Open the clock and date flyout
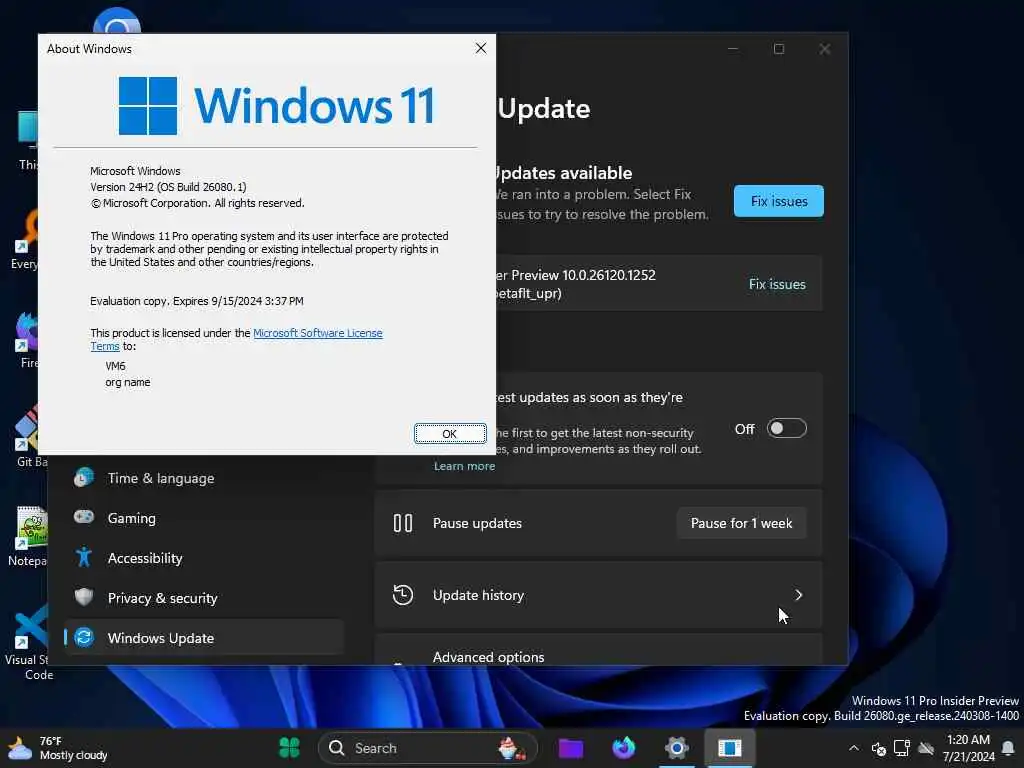Viewport: 1024px width, 768px height. click(x=968, y=748)
